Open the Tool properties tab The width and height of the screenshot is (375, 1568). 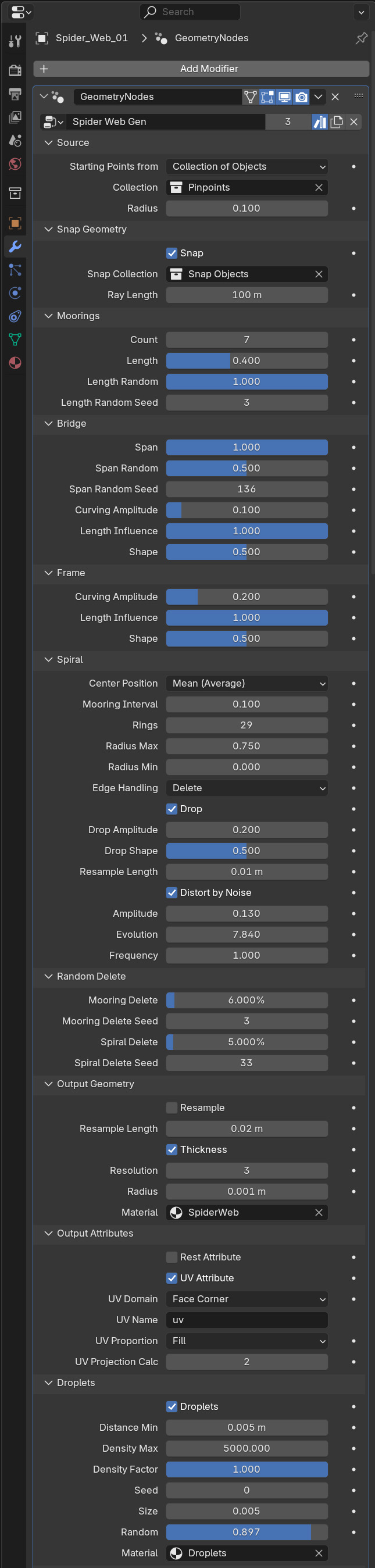15,41
